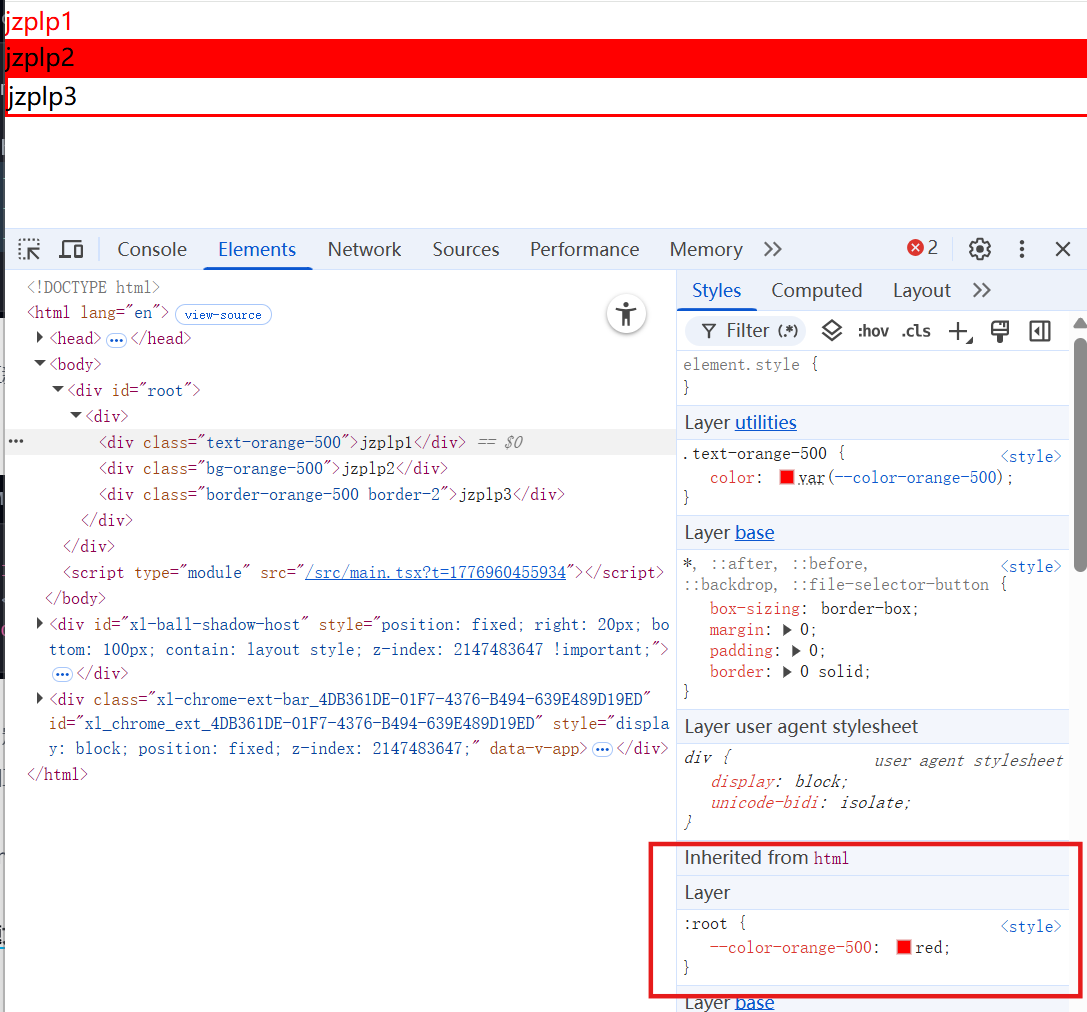Screen dimensions: 1087x1012
Task: Select the bg-orange-500 div node
Action: pos(273,468)
